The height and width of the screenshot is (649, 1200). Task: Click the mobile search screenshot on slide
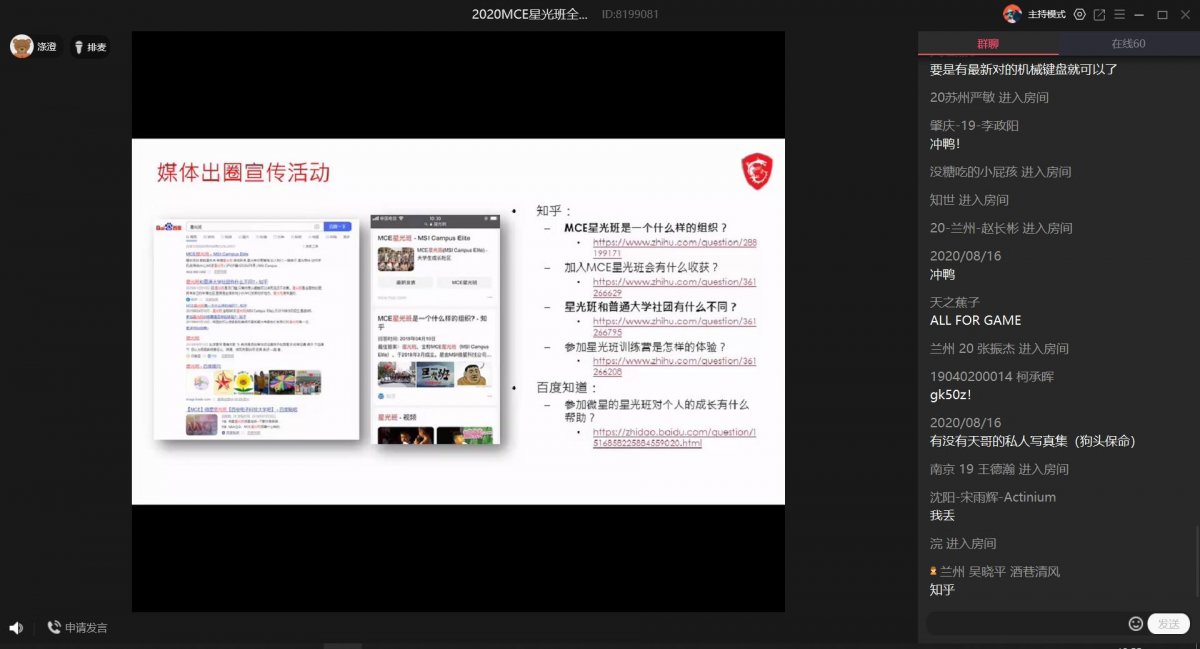click(435, 328)
